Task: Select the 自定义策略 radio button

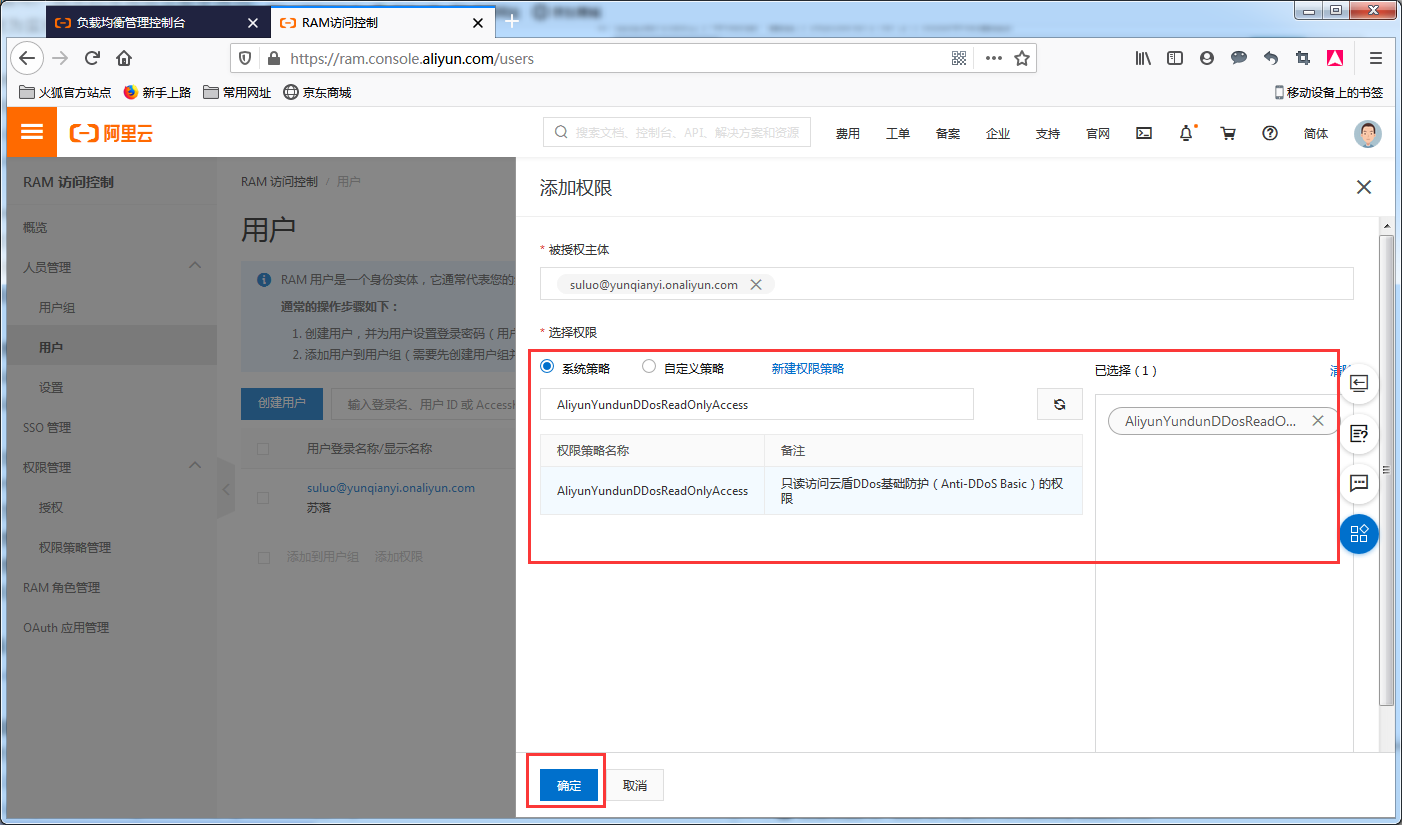Action: [x=649, y=366]
